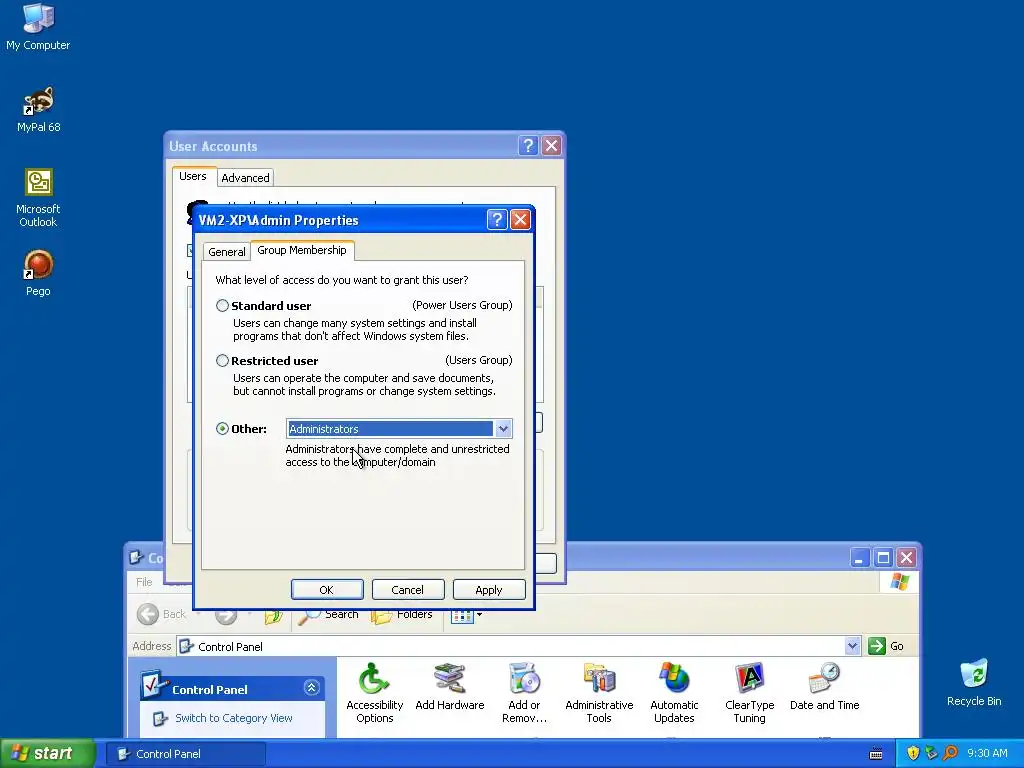
Task: Open Date and Time applet
Action: coord(824,686)
